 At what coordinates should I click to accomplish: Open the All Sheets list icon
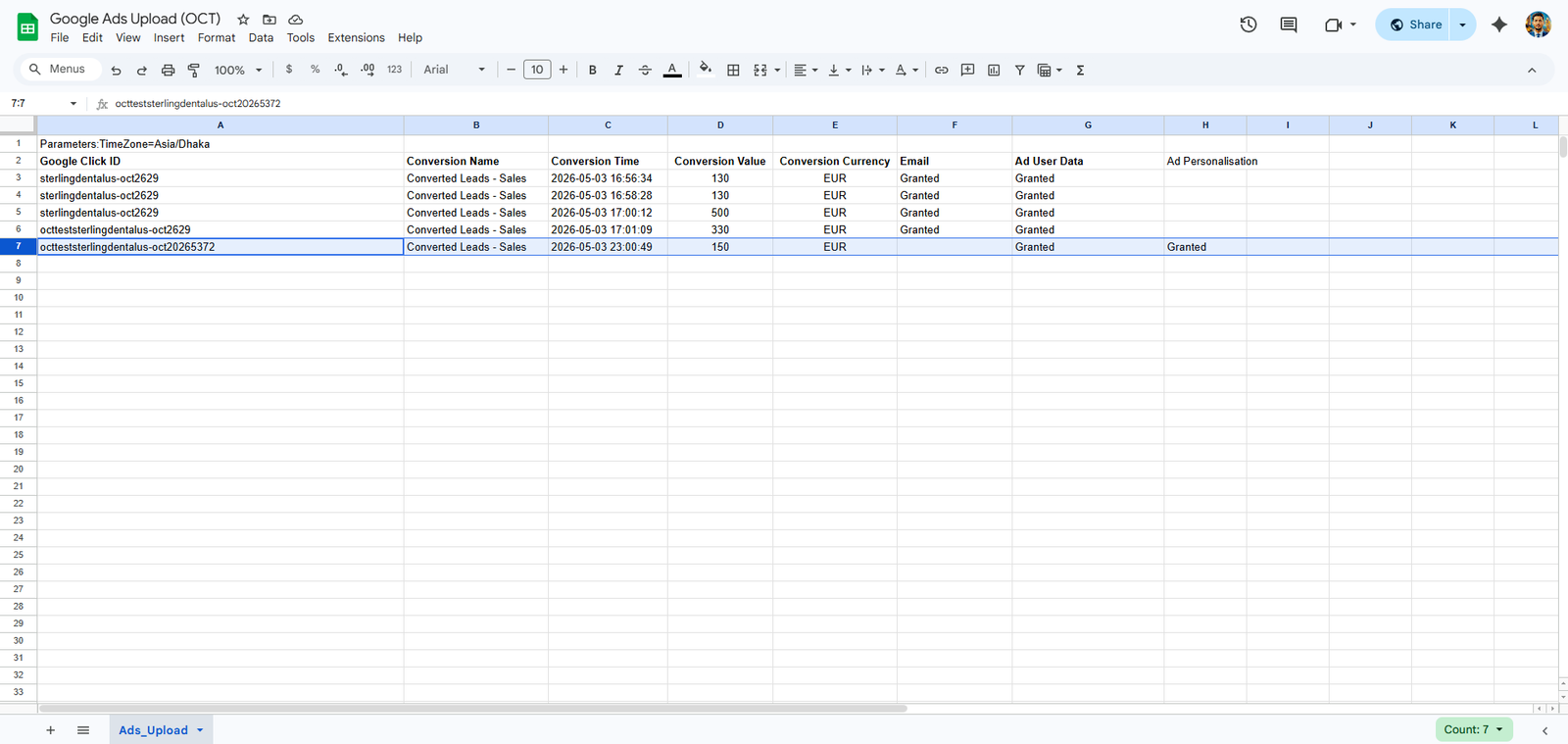click(83, 730)
